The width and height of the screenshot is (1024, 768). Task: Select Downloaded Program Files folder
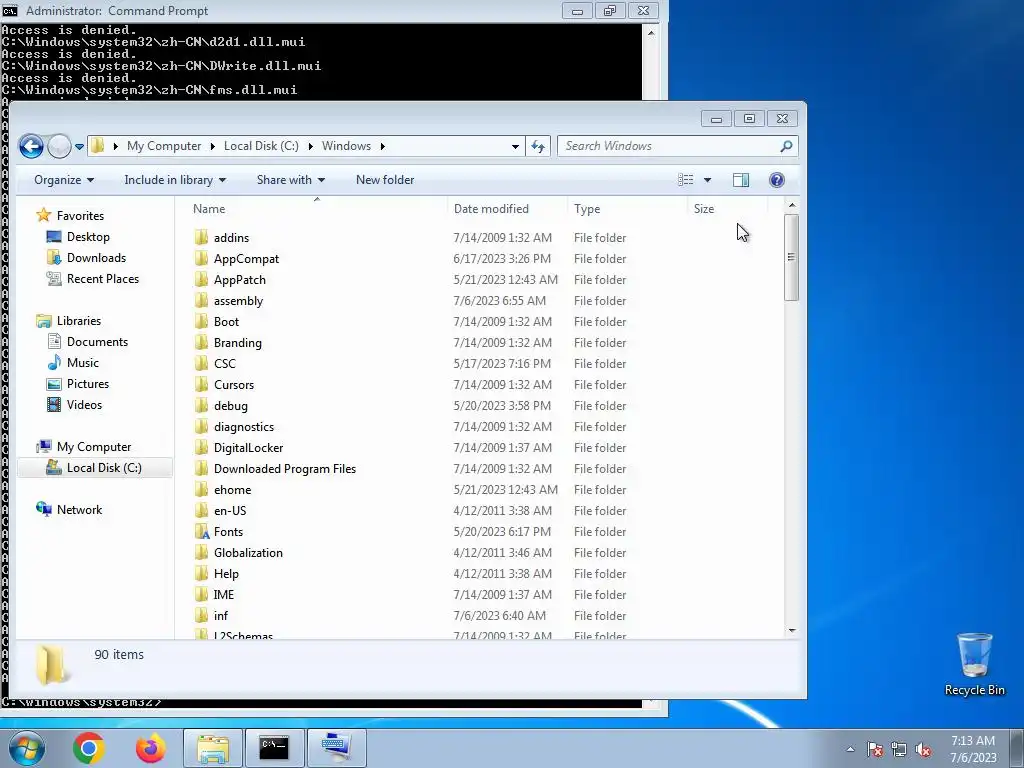pos(285,468)
